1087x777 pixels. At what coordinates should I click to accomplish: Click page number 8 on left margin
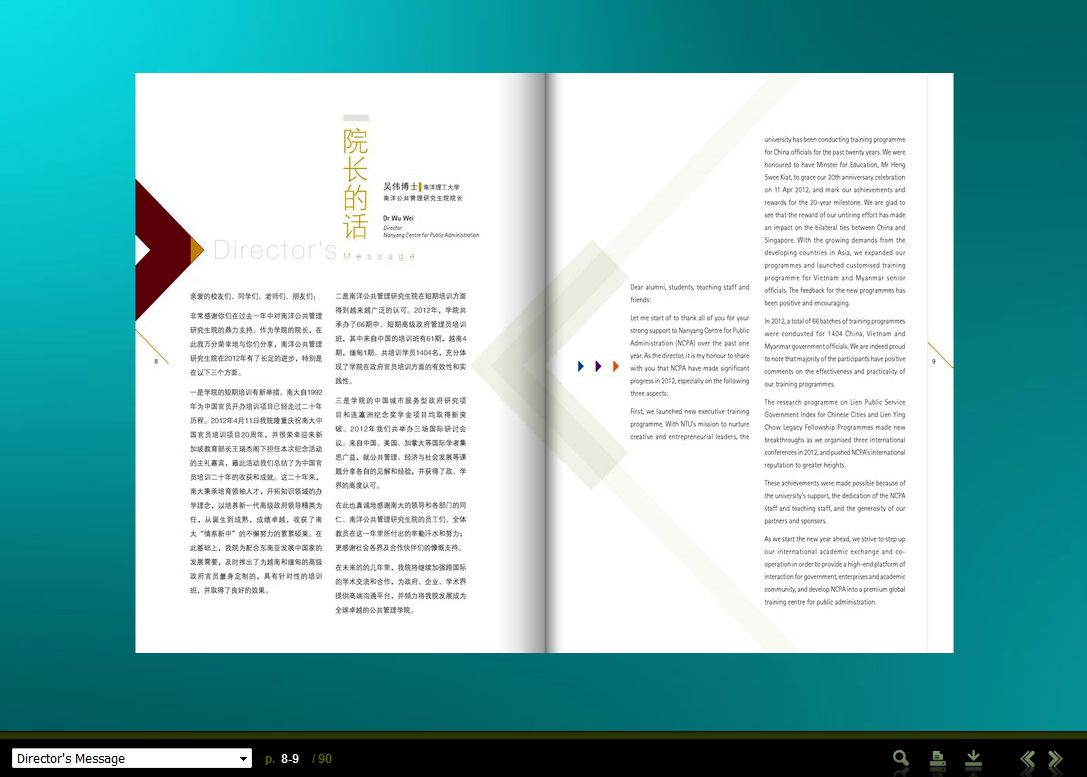coord(156,361)
